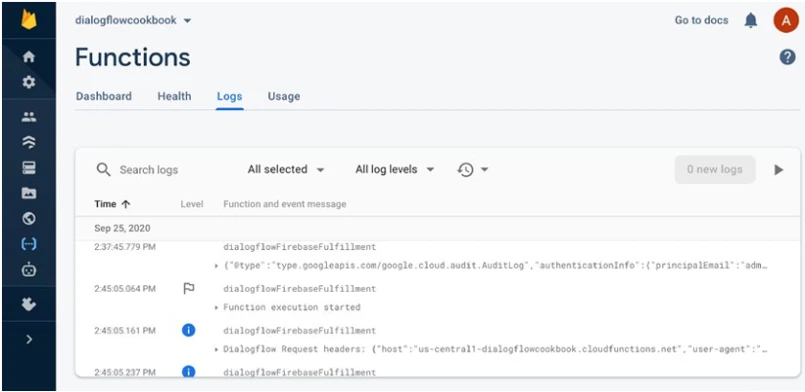Screen dimensions: 805x392
Task: Click the Level column header
Action: [x=192, y=204]
